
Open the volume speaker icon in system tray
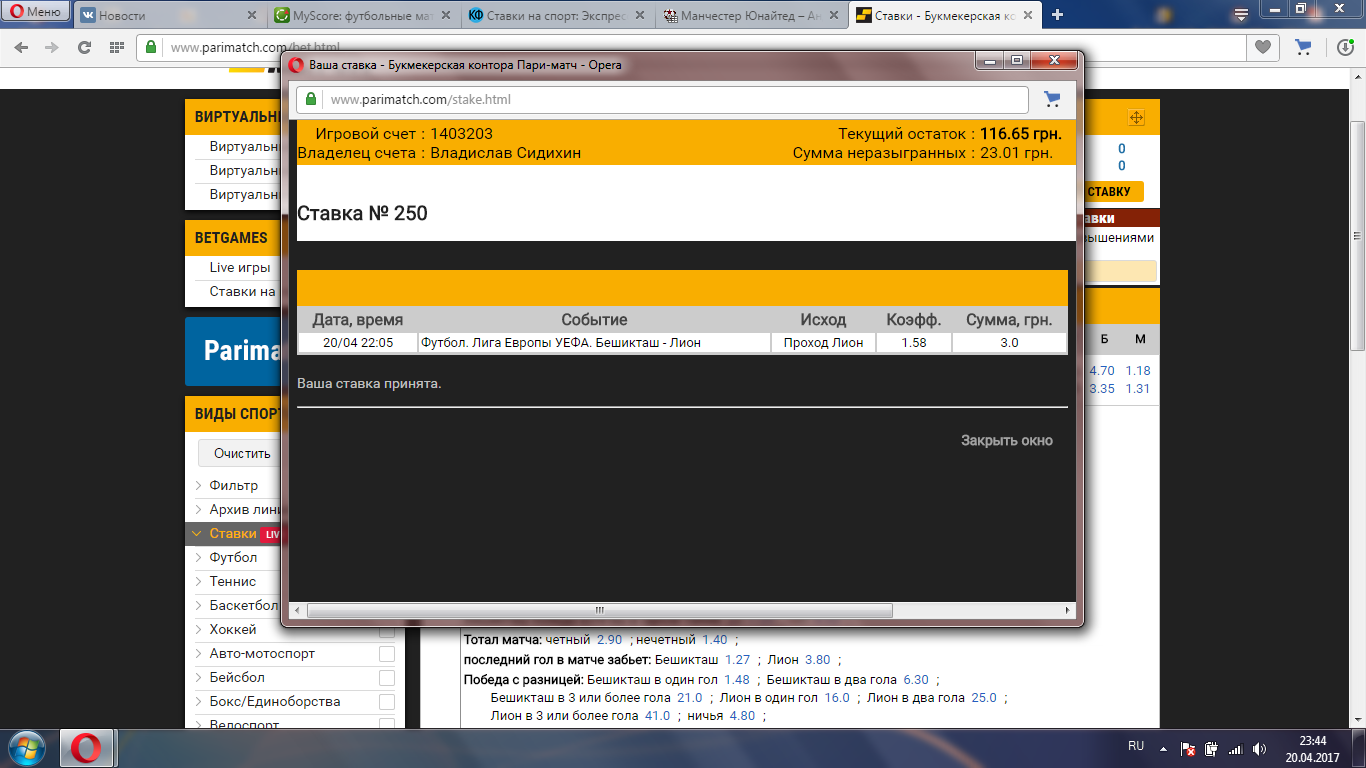(1258, 748)
